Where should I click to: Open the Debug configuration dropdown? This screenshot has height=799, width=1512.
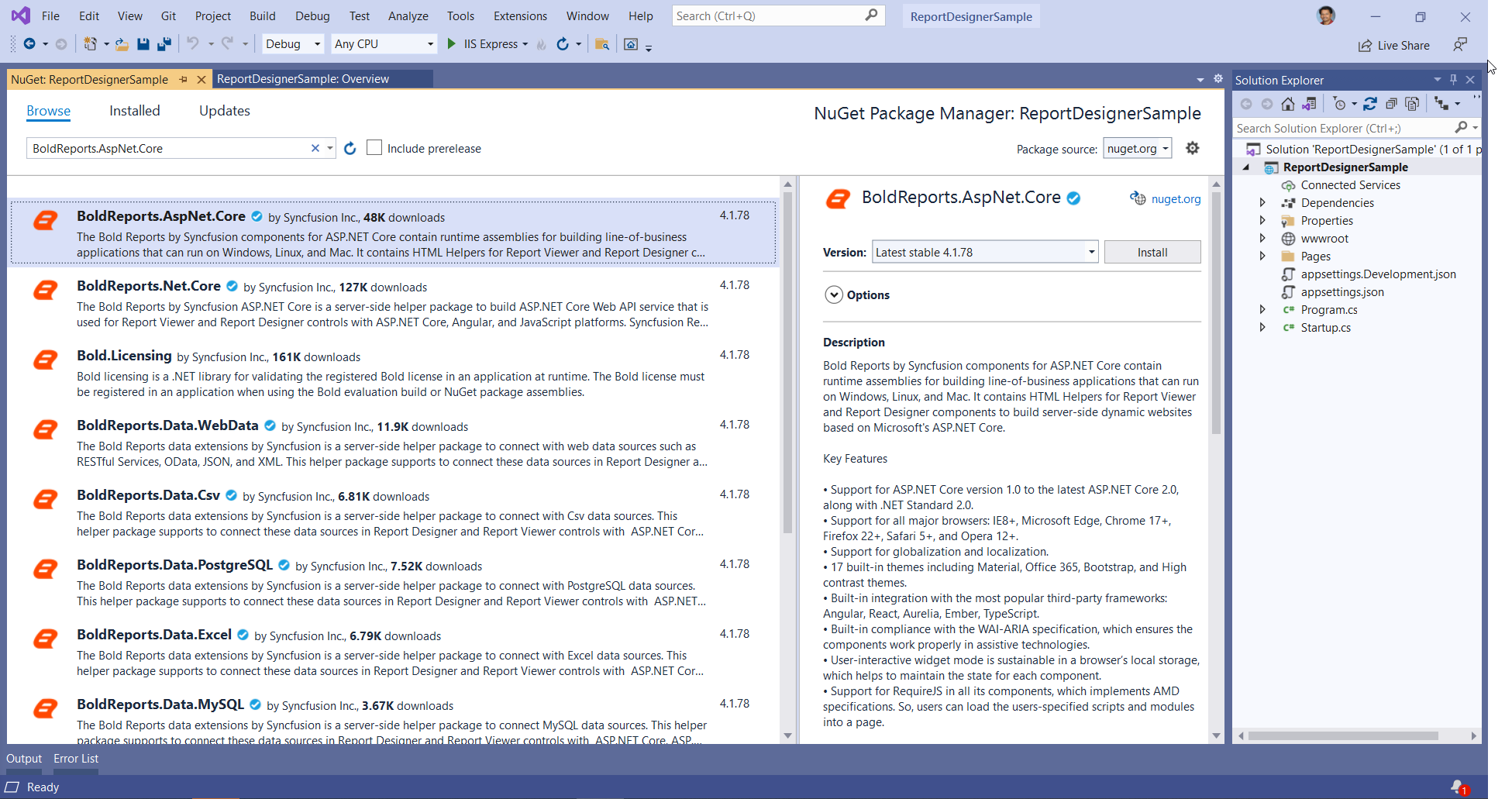tap(293, 44)
